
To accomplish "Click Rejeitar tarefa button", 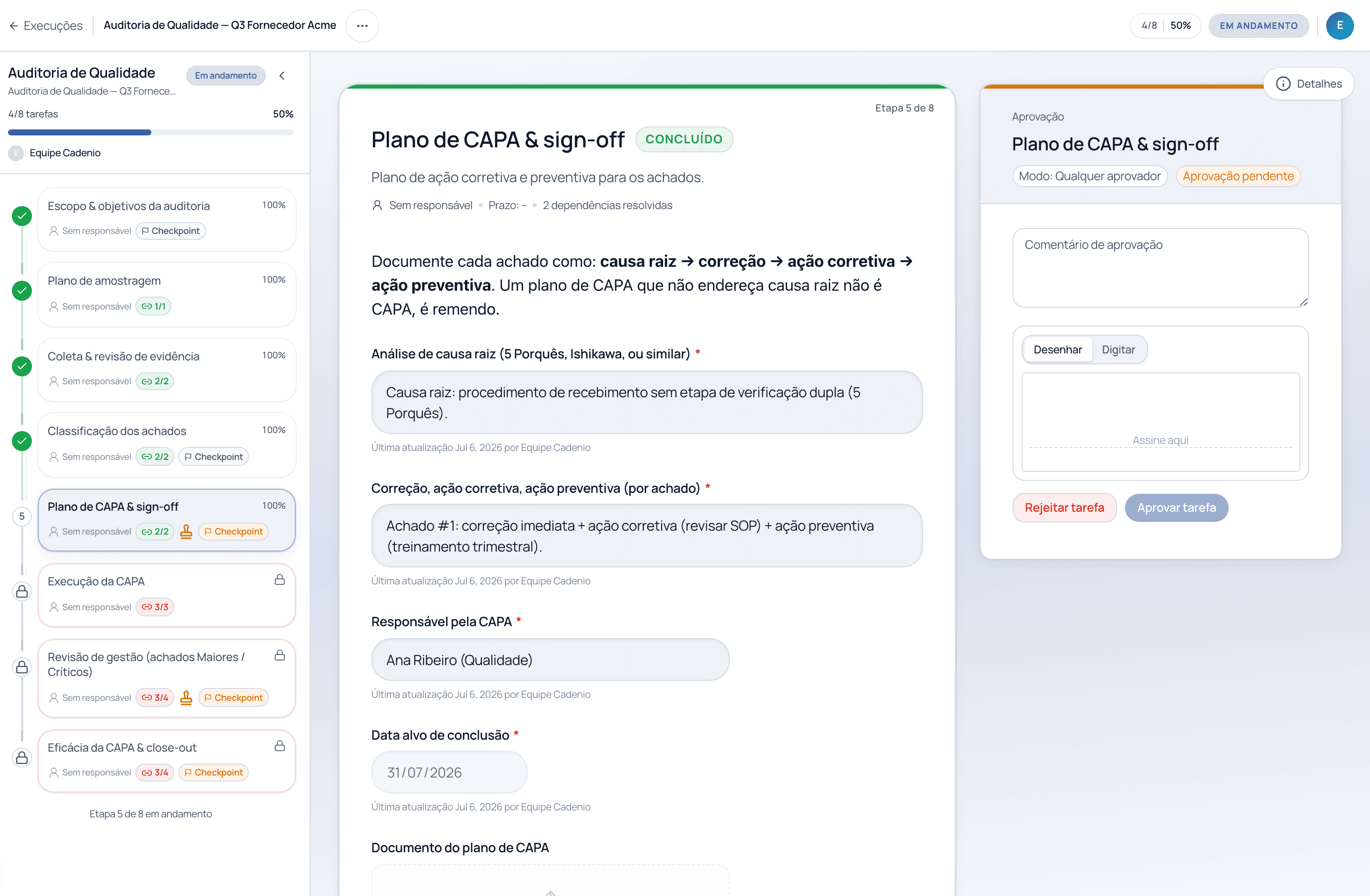I will [1064, 508].
